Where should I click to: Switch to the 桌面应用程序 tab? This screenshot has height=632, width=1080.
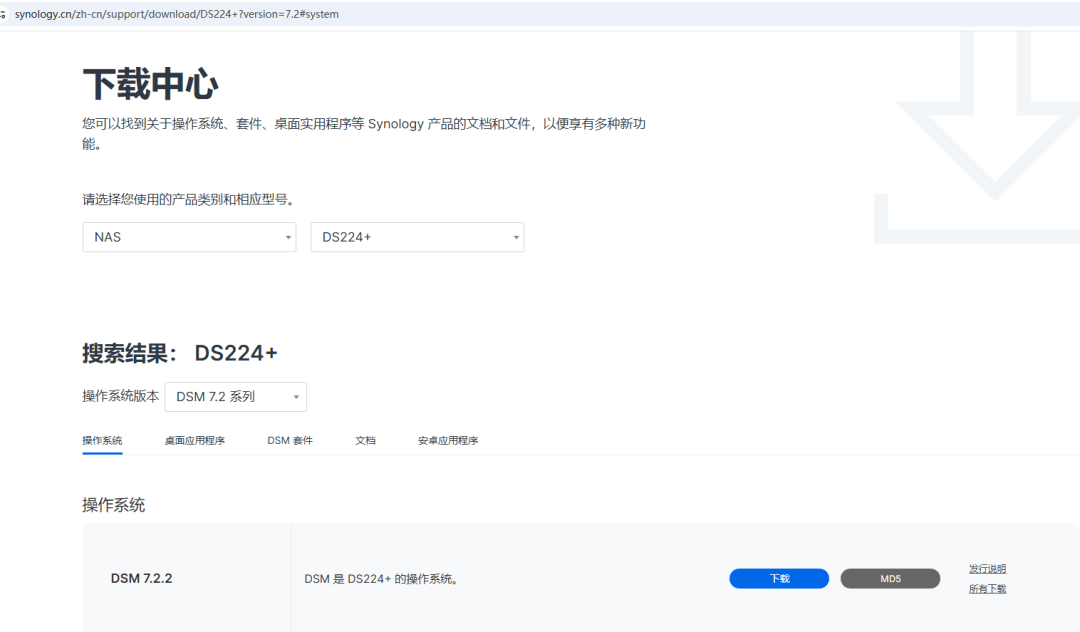pyautogui.click(x=195, y=440)
